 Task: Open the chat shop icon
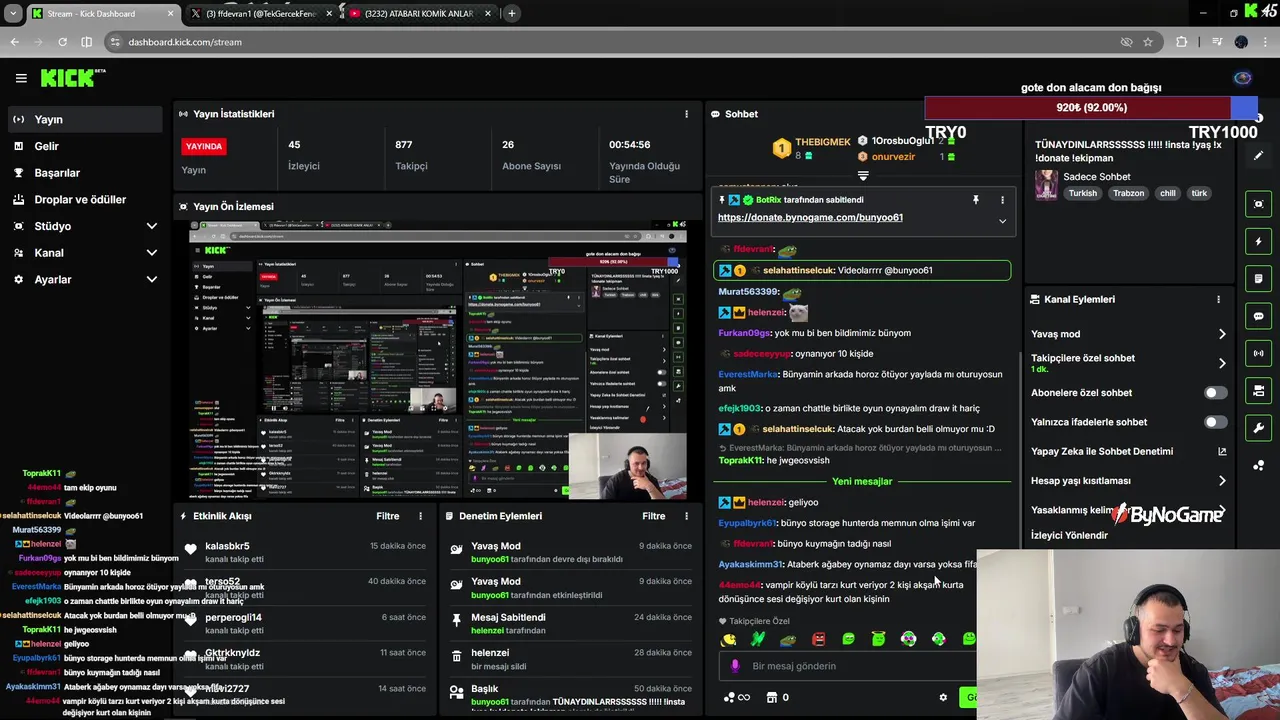tap(772, 698)
